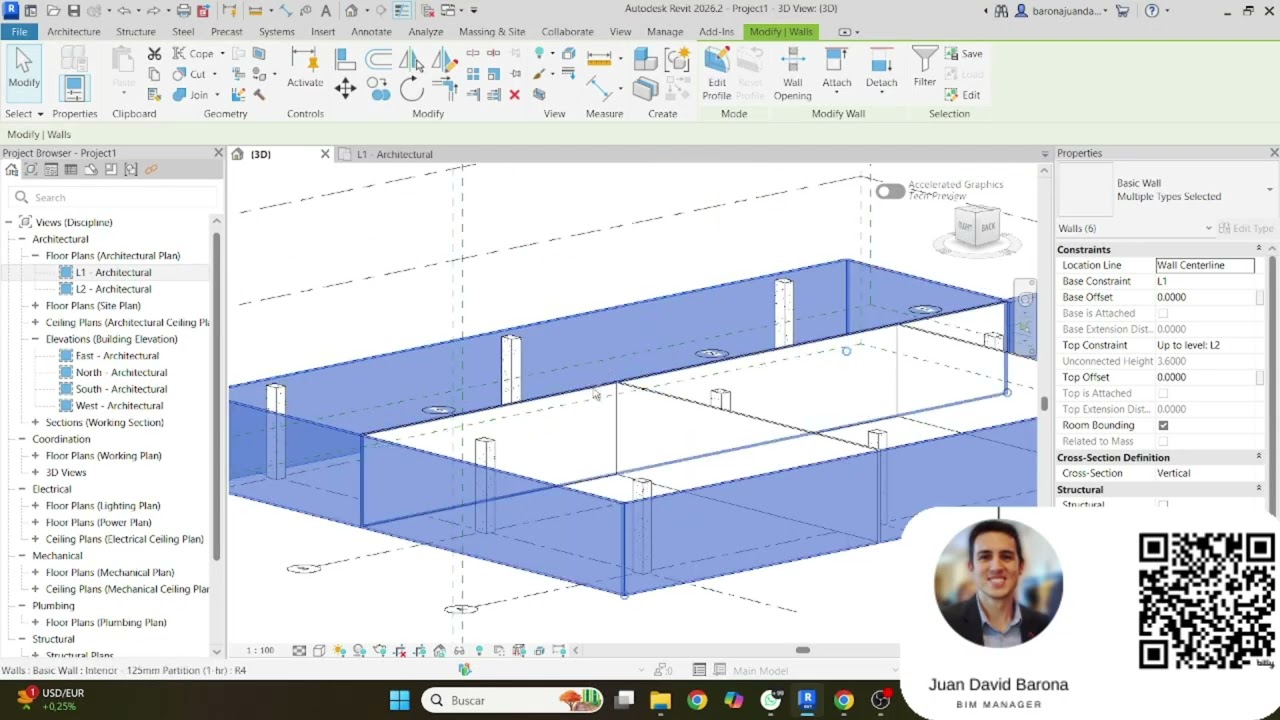Click the ViewCube in the 3D view
This screenshot has width=1280, height=720.
pyautogui.click(x=977, y=227)
